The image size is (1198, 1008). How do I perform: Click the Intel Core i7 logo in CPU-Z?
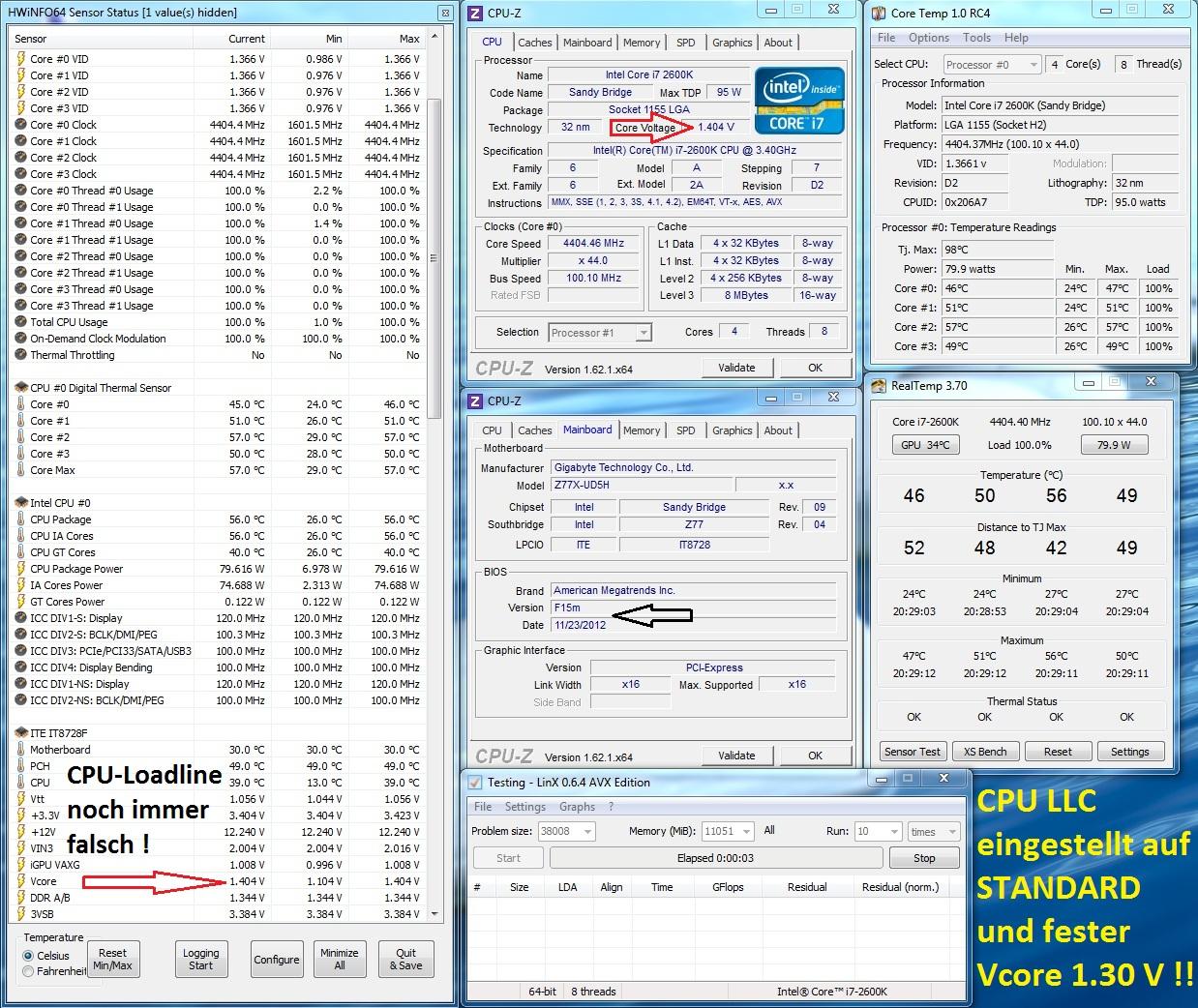(798, 100)
